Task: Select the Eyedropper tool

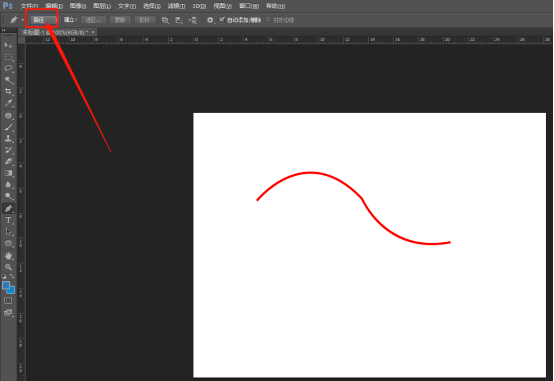Action: click(8, 103)
